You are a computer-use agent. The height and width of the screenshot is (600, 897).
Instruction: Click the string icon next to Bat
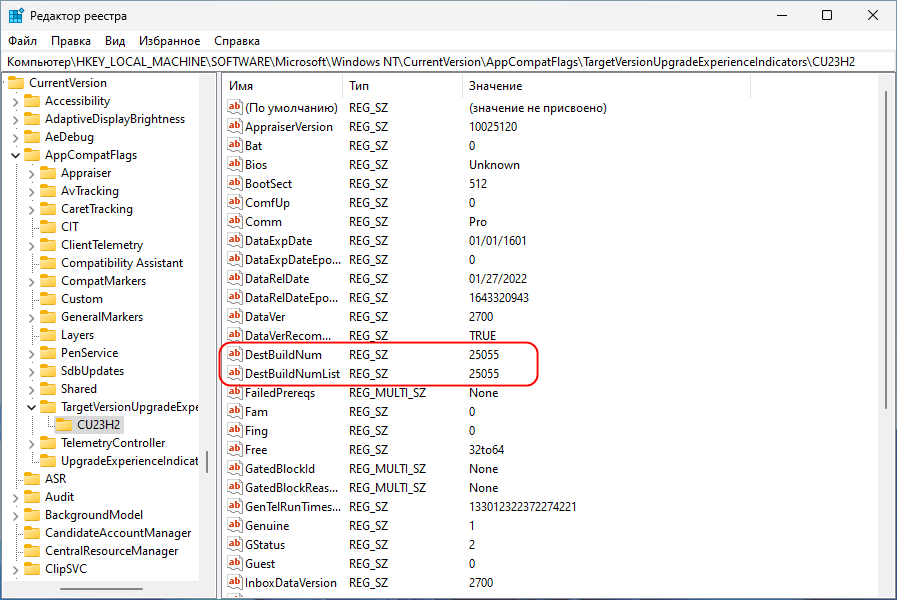[x=235, y=145]
